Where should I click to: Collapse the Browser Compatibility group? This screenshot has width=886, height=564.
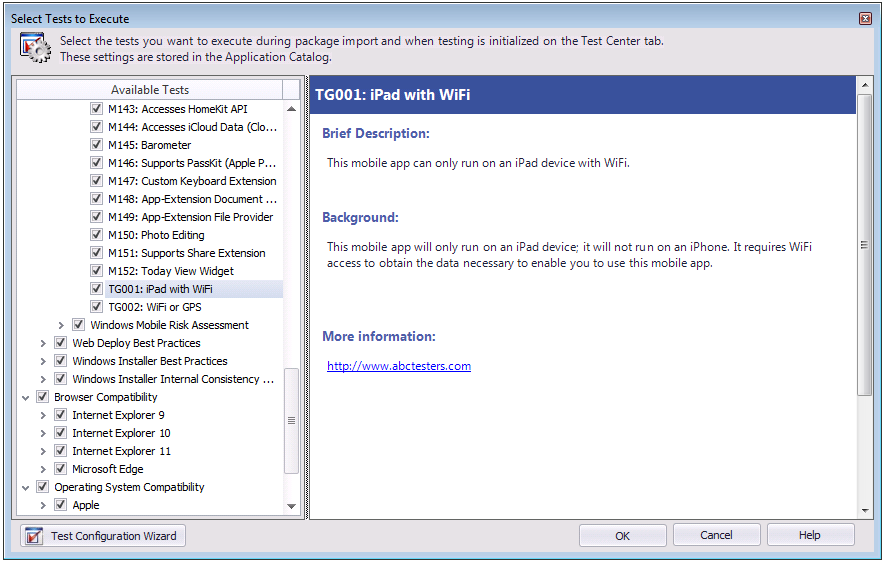point(25,397)
